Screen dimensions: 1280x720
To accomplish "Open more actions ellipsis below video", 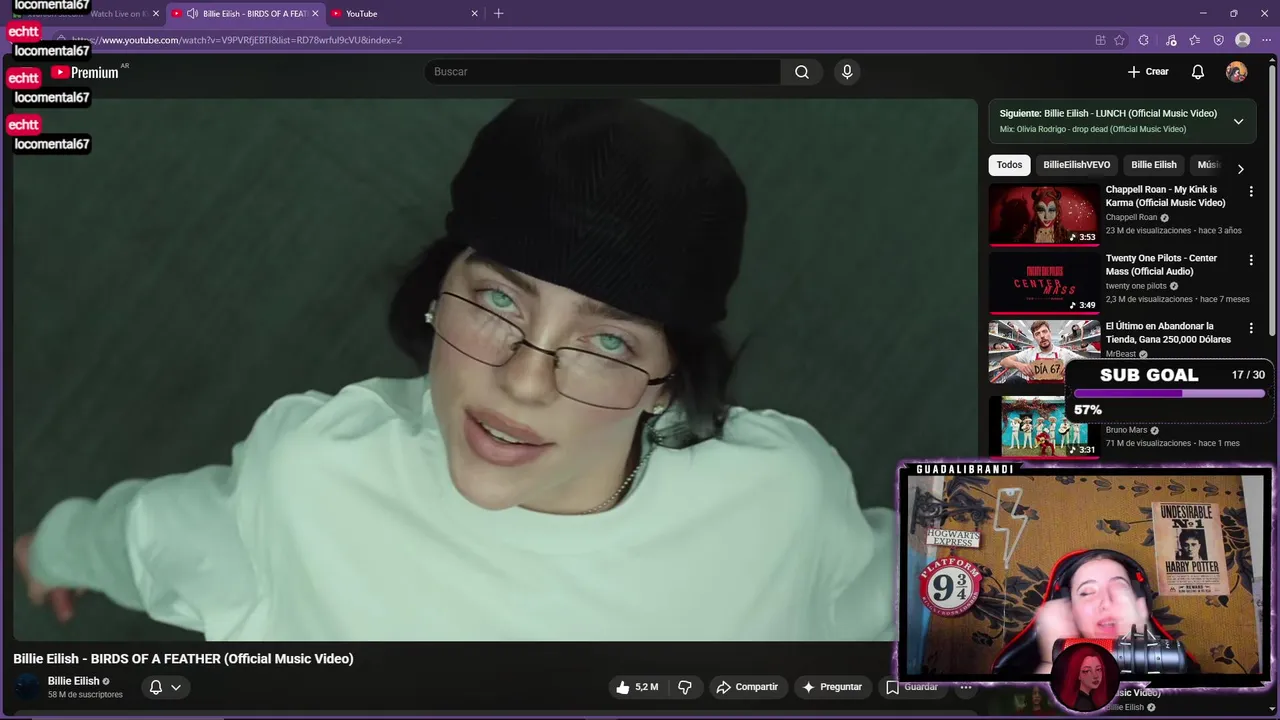I will point(966,687).
